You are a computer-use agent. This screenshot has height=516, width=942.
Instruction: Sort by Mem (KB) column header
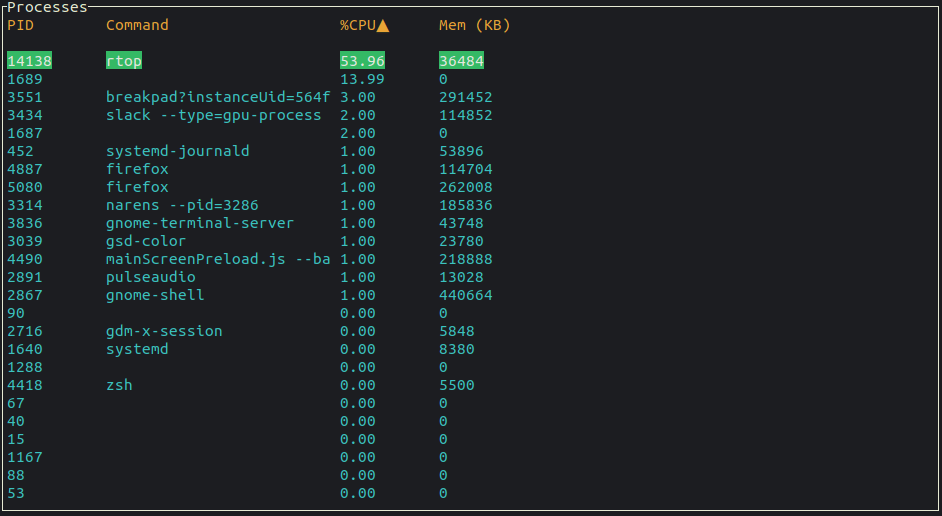click(x=475, y=25)
